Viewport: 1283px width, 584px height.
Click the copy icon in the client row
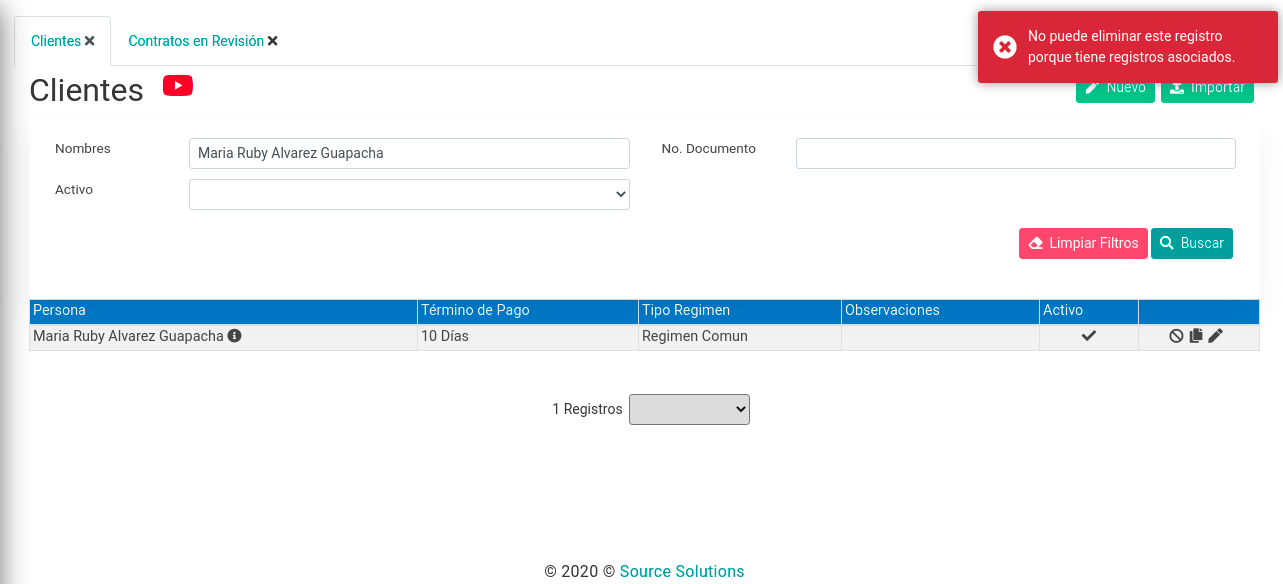[1195, 336]
